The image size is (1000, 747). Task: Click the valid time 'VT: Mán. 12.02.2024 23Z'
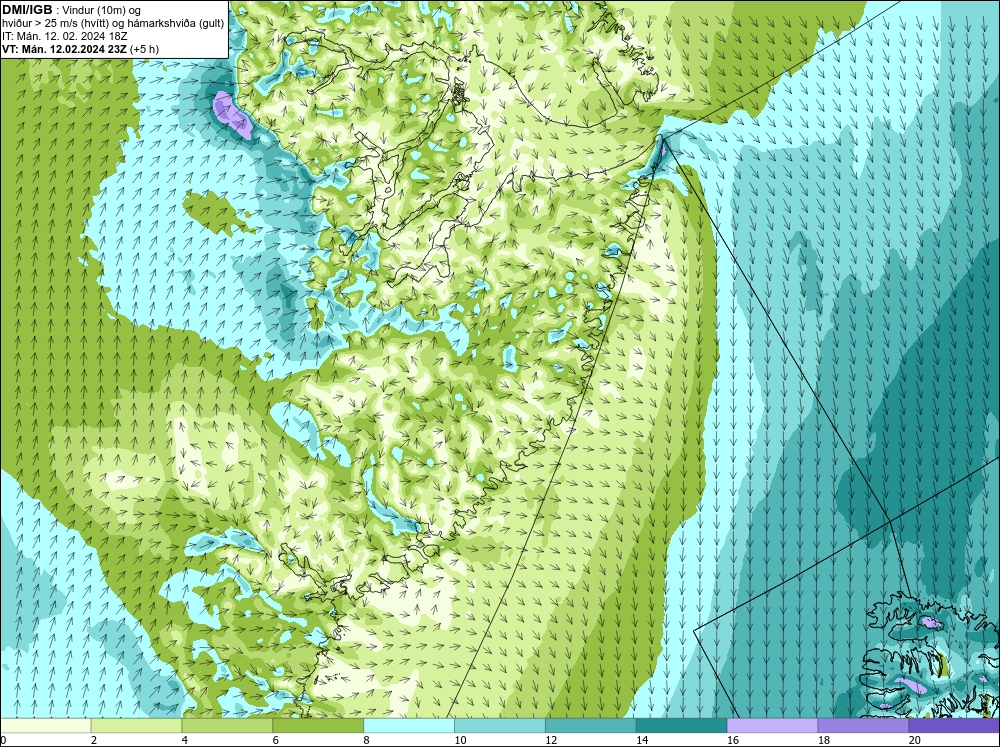coord(64,49)
